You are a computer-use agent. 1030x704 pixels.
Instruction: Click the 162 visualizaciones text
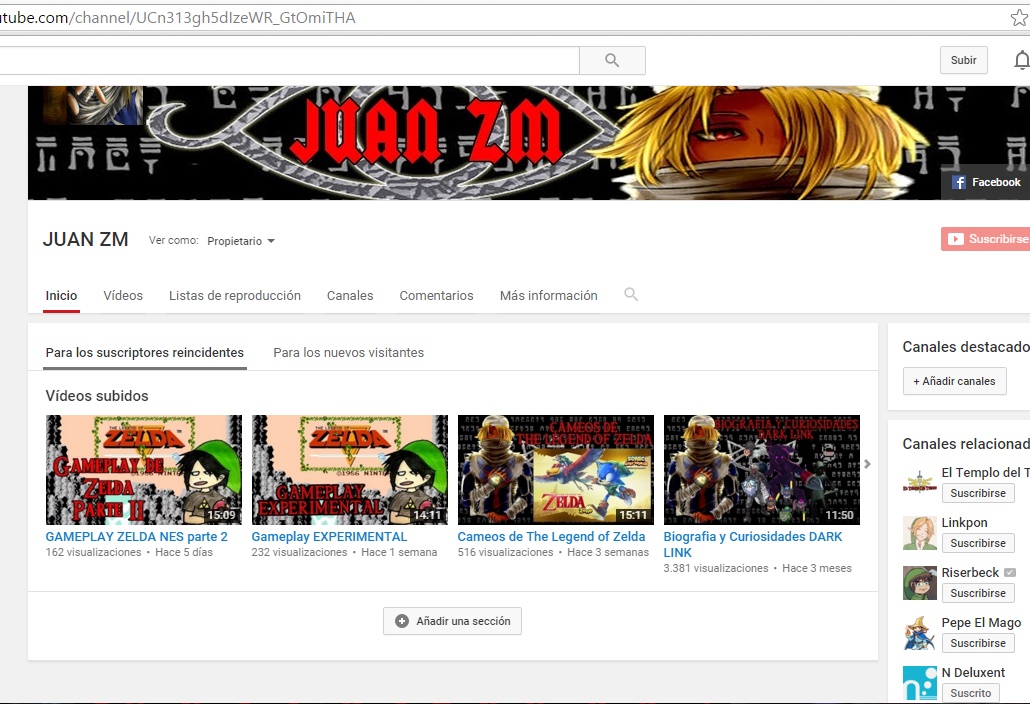click(93, 552)
